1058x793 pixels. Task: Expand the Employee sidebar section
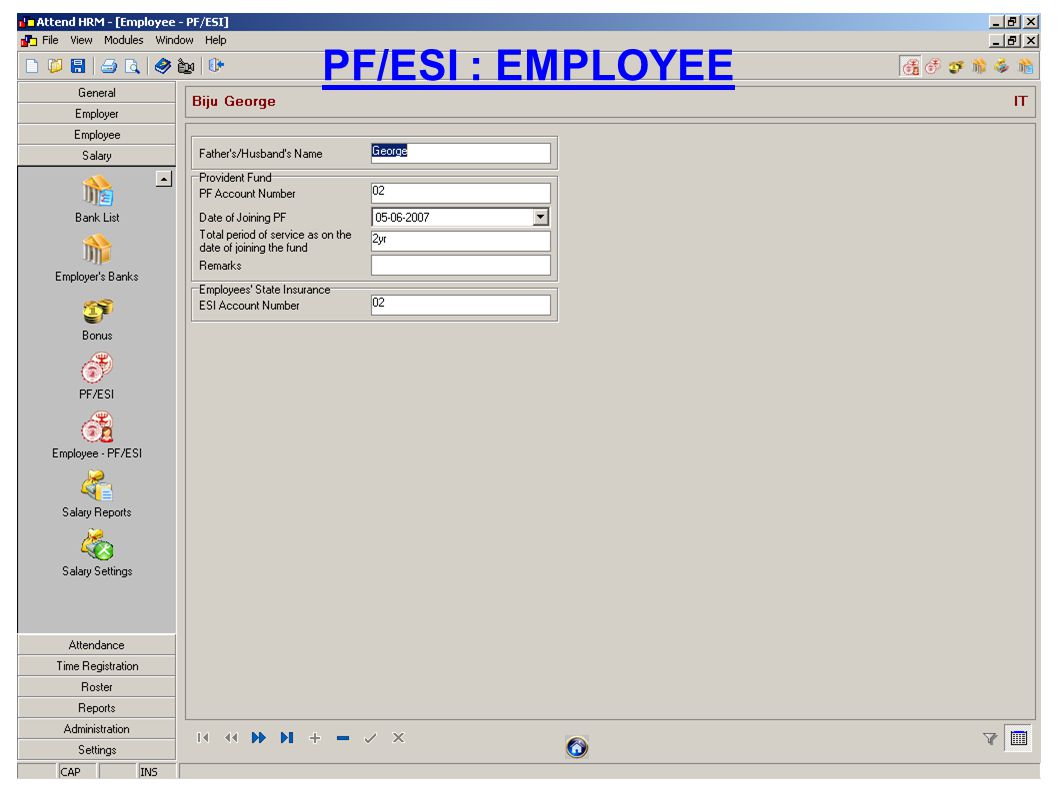pos(96,134)
